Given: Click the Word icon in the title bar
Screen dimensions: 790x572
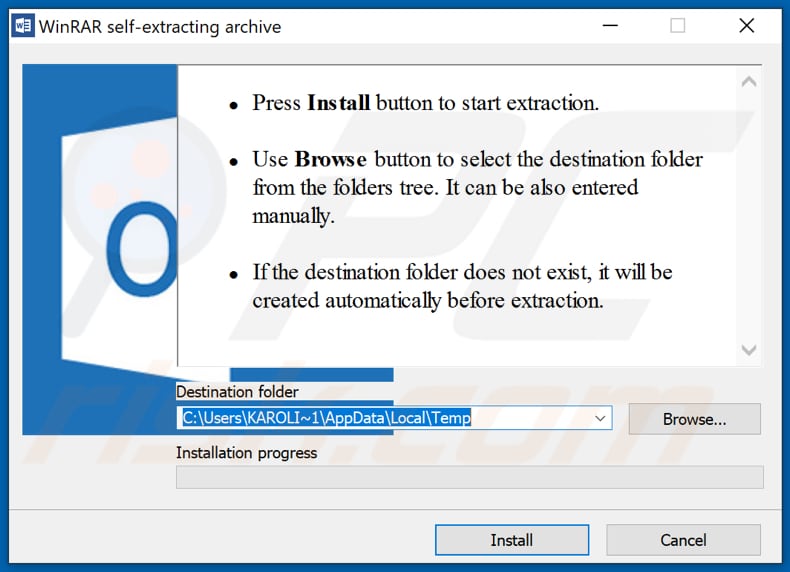Looking at the screenshot, I should (x=21, y=27).
